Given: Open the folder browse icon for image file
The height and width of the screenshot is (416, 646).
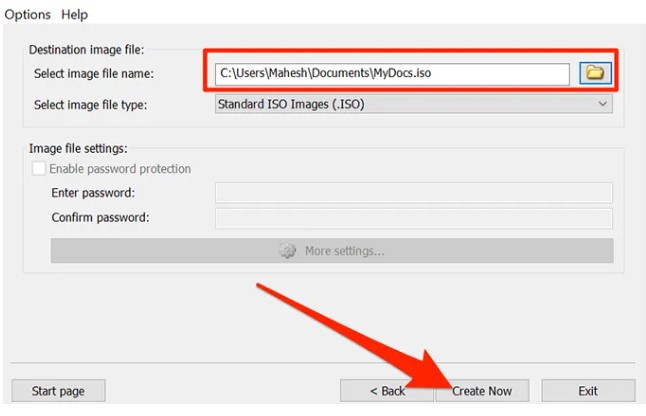Looking at the screenshot, I should tap(595, 73).
